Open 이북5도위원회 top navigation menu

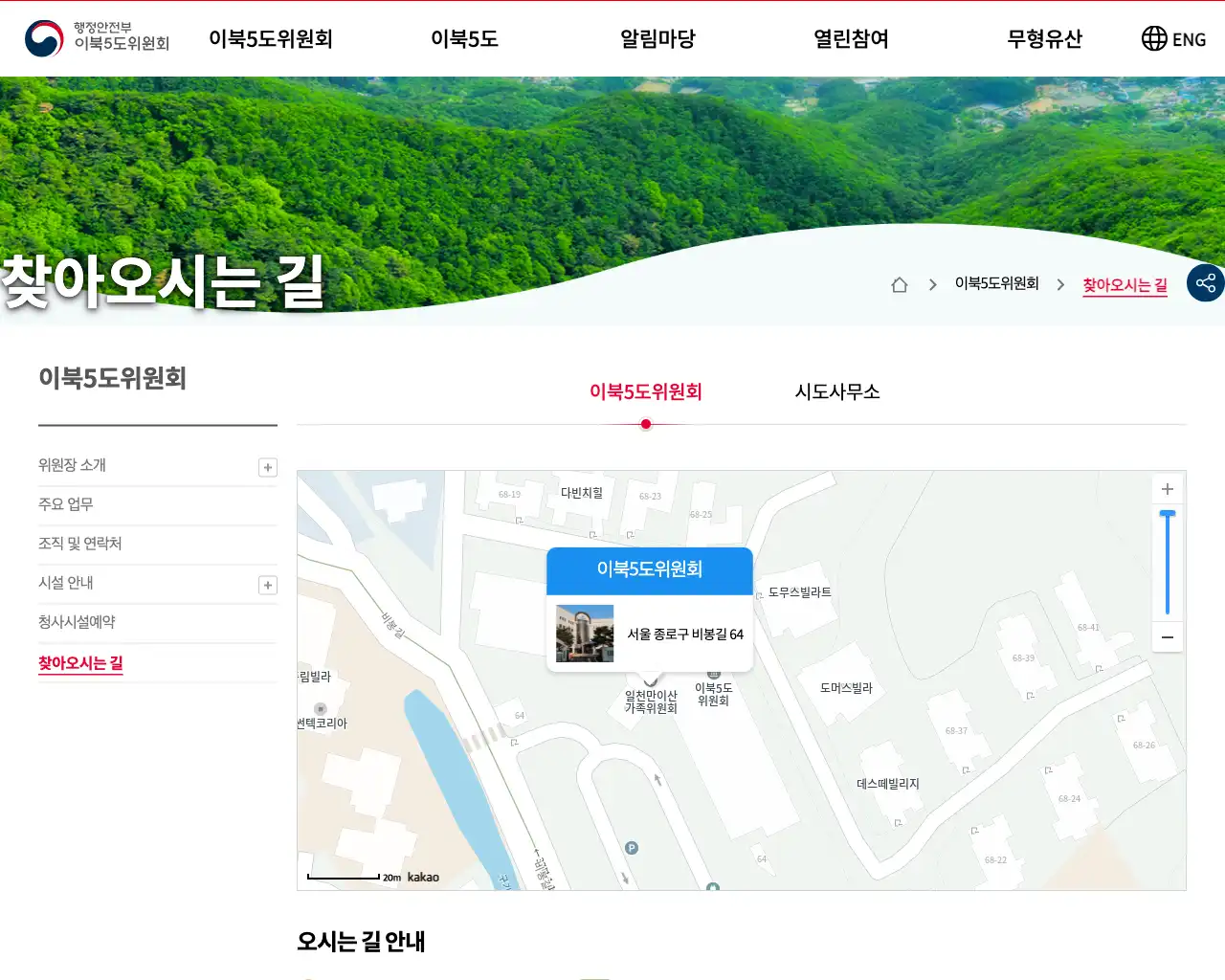point(271,38)
